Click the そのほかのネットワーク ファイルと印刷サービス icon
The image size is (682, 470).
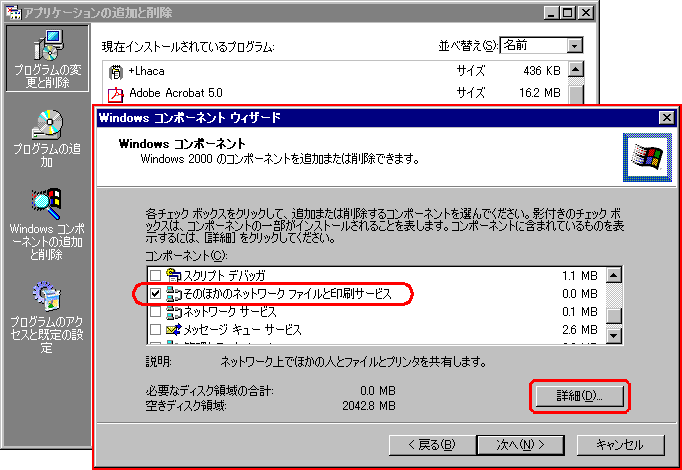174,294
